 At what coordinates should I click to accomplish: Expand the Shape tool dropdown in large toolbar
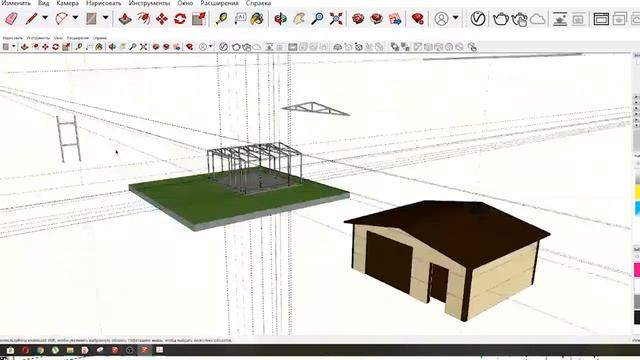point(105,18)
